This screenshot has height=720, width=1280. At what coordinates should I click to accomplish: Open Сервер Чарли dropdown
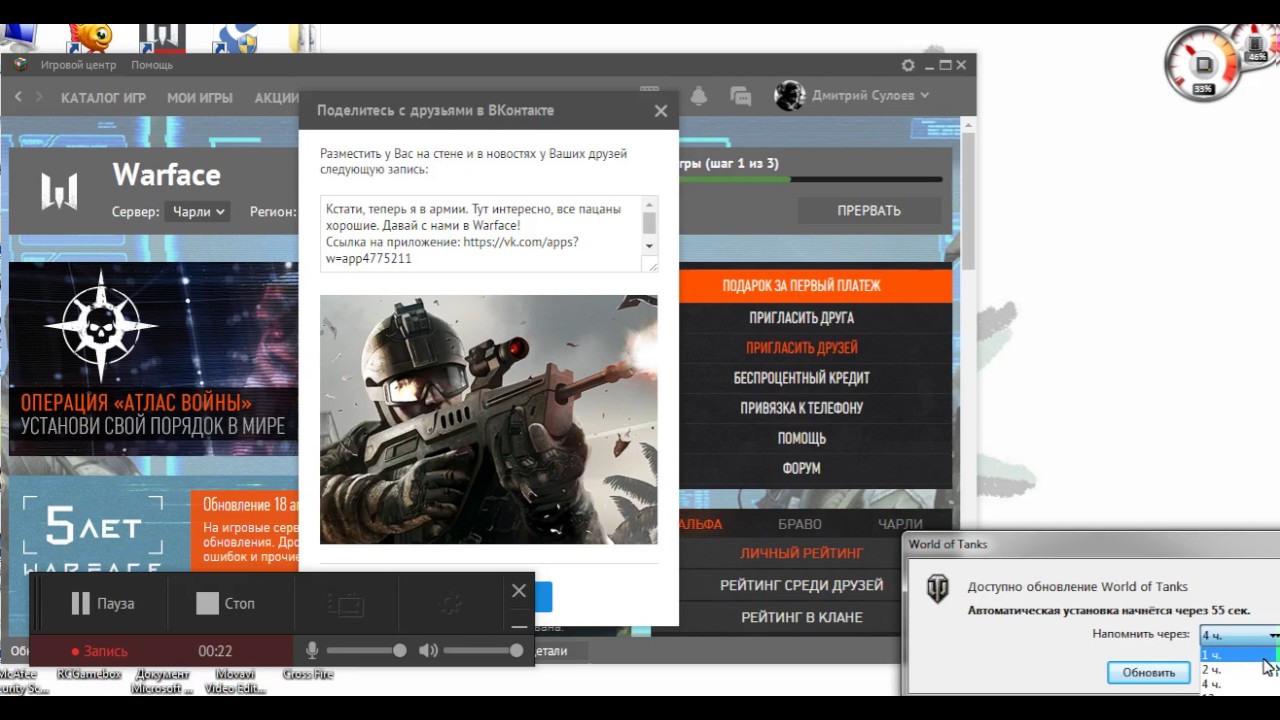coord(198,212)
